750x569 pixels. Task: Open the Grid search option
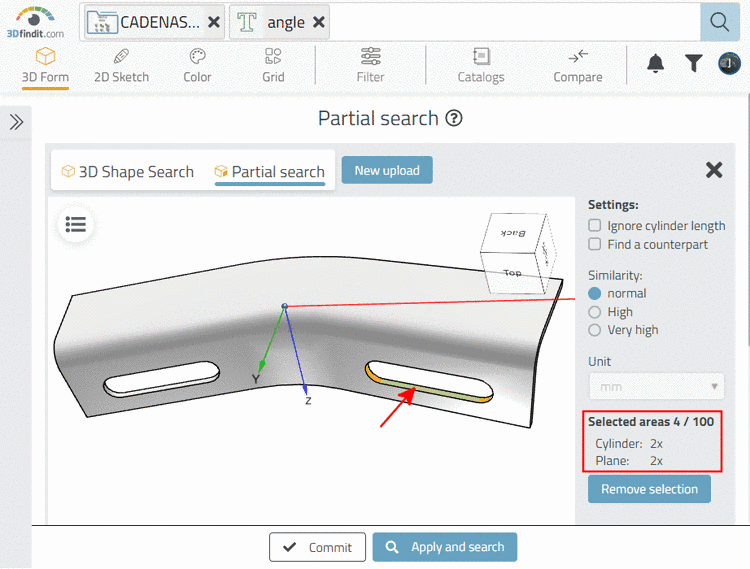pos(273,66)
